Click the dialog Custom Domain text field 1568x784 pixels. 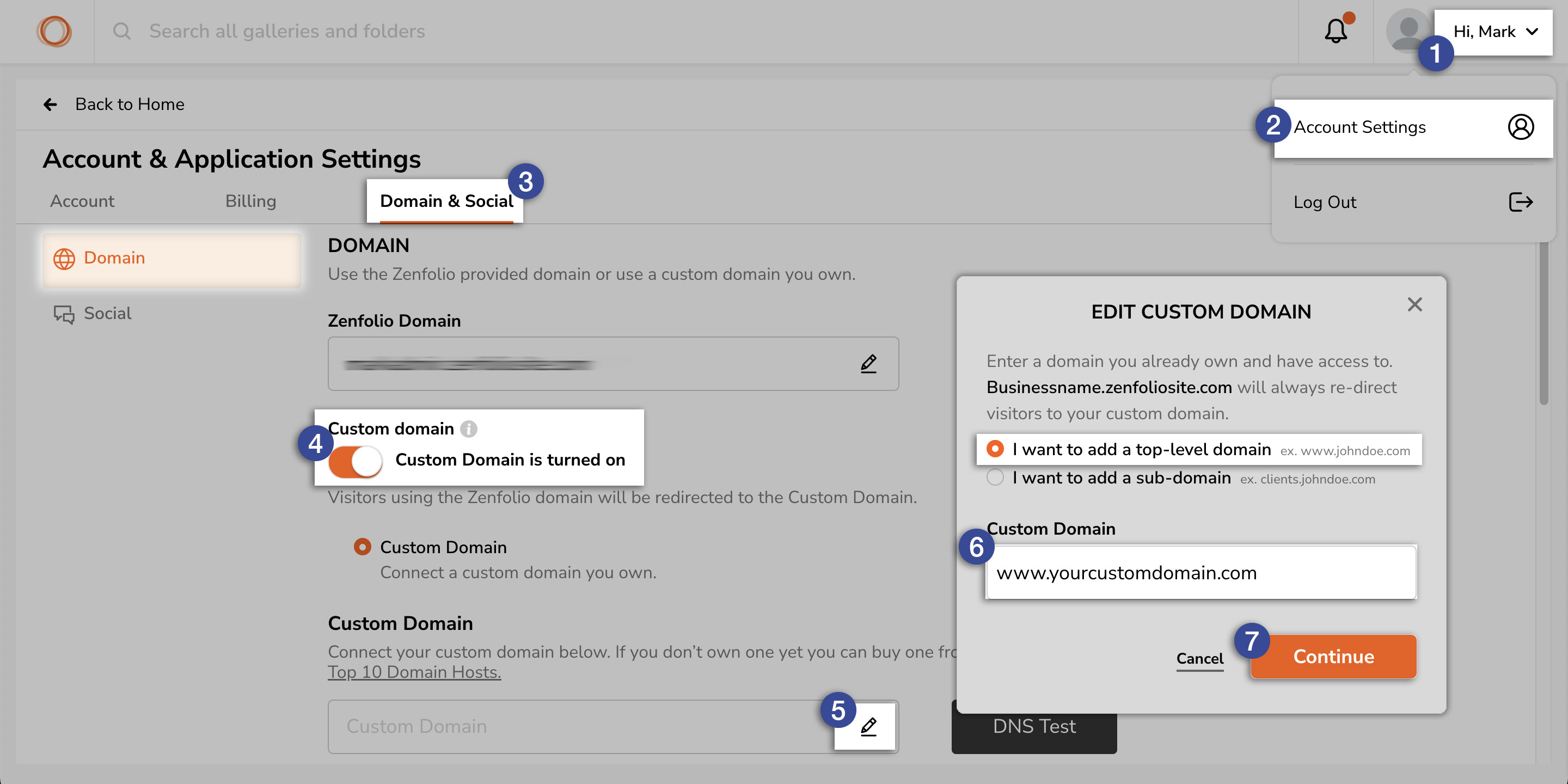coord(1201,573)
